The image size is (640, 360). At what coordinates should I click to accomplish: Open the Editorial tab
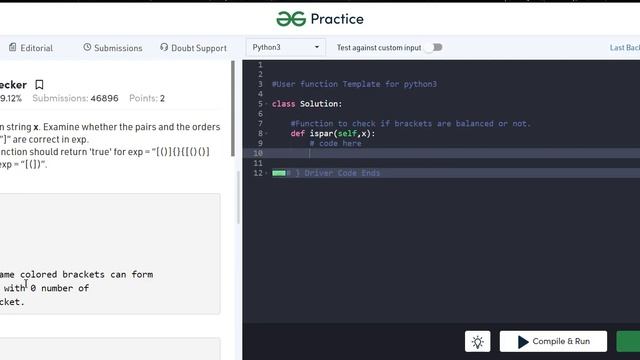coord(31,48)
